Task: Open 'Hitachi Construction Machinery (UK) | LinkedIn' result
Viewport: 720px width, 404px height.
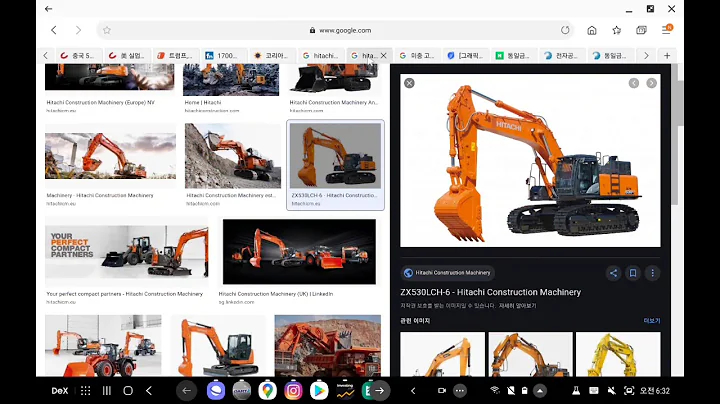Action: click(x=299, y=252)
